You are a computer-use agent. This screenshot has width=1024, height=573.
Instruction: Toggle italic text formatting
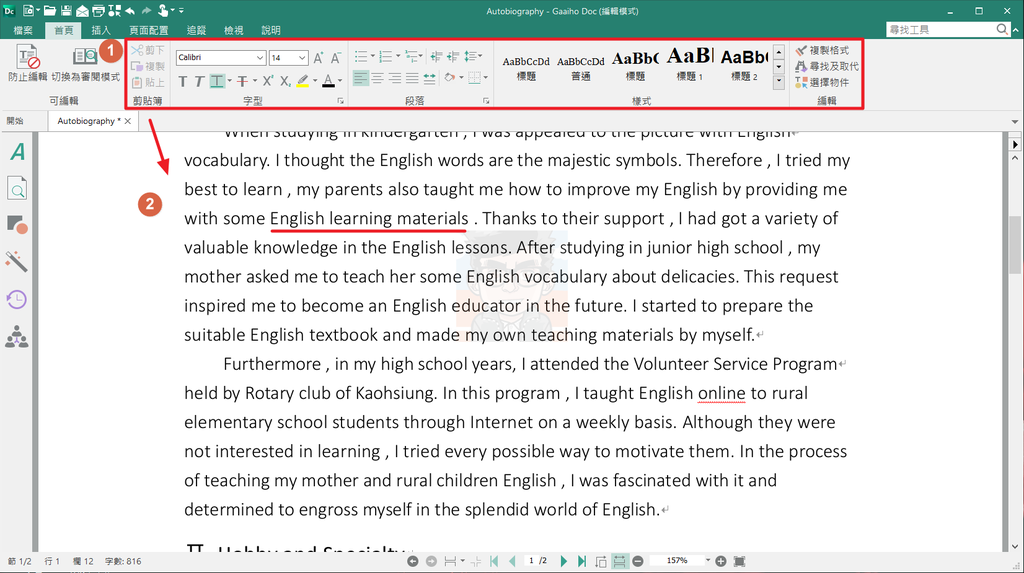[x=199, y=81]
